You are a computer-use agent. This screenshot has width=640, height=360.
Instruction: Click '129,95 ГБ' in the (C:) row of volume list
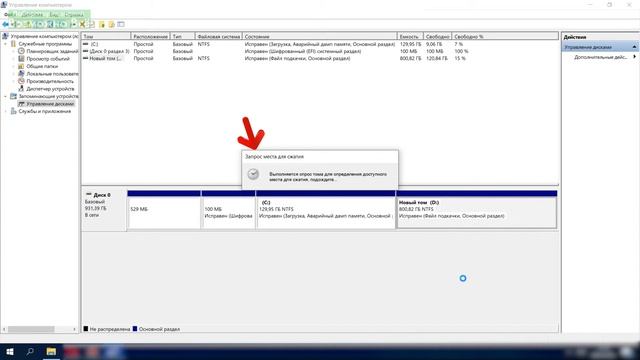pyautogui.click(x=410, y=44)
